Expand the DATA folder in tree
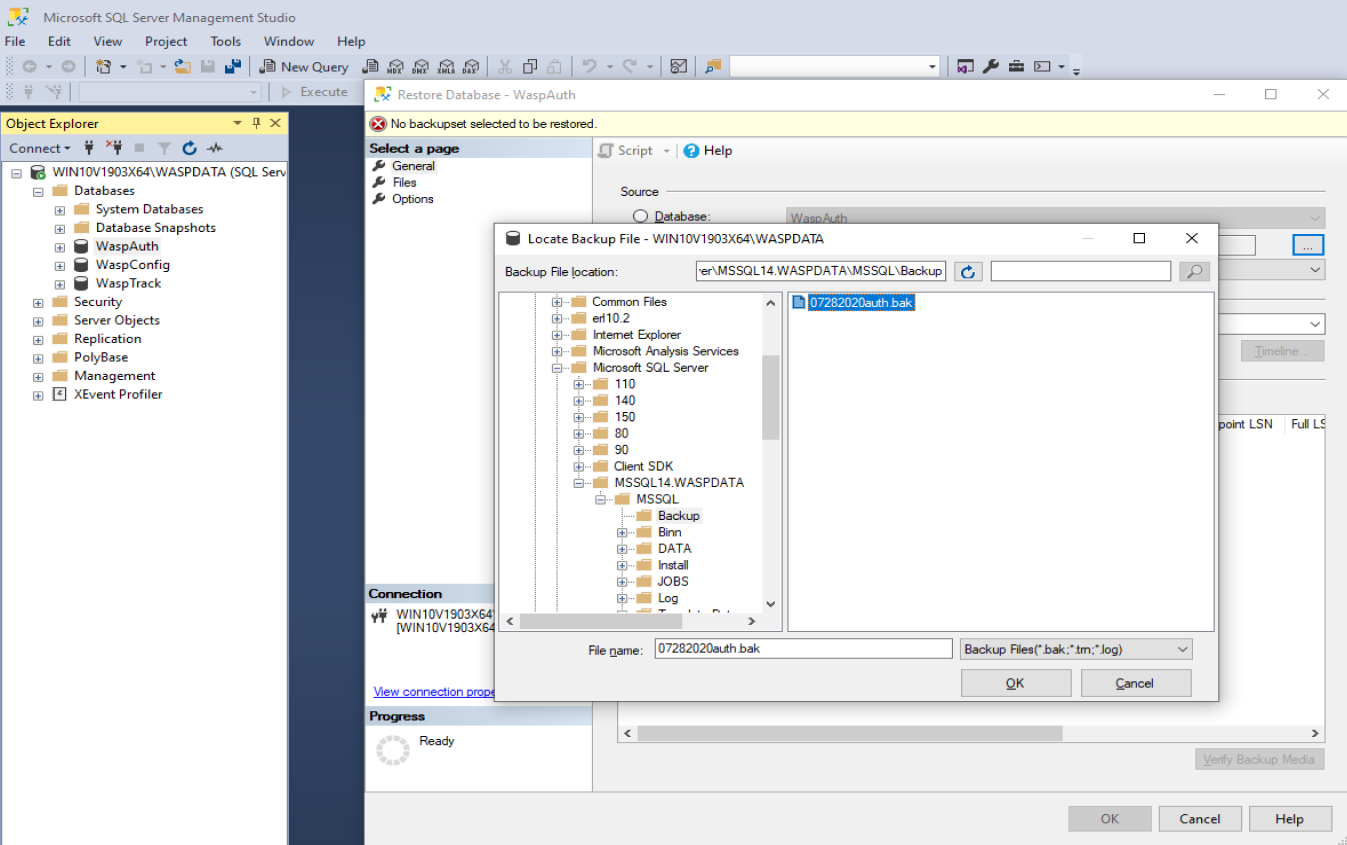The height and width of the screenshot is (845, 1347). tap(622, 549)
